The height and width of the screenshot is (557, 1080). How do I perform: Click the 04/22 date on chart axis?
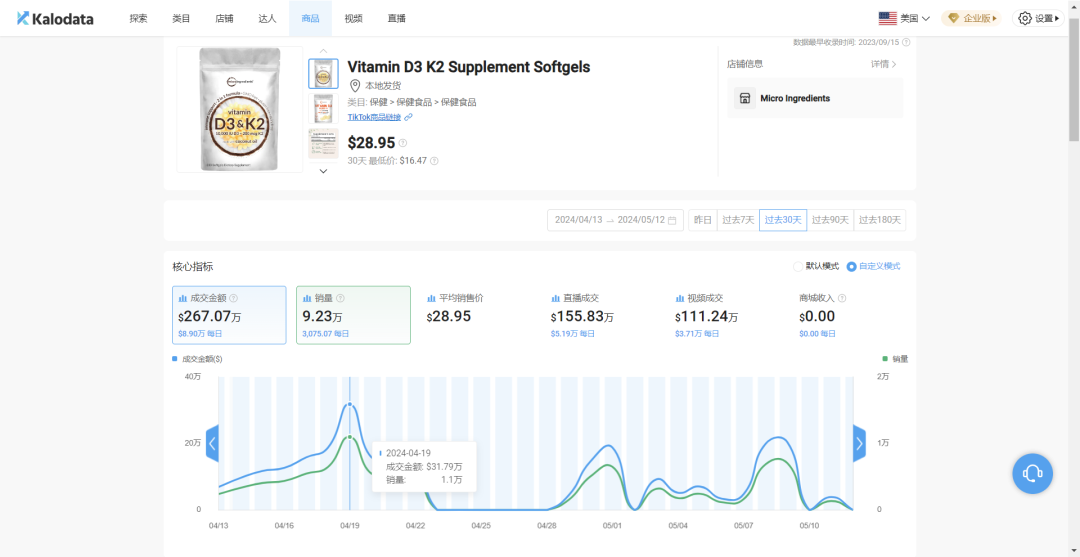point(415,525)
